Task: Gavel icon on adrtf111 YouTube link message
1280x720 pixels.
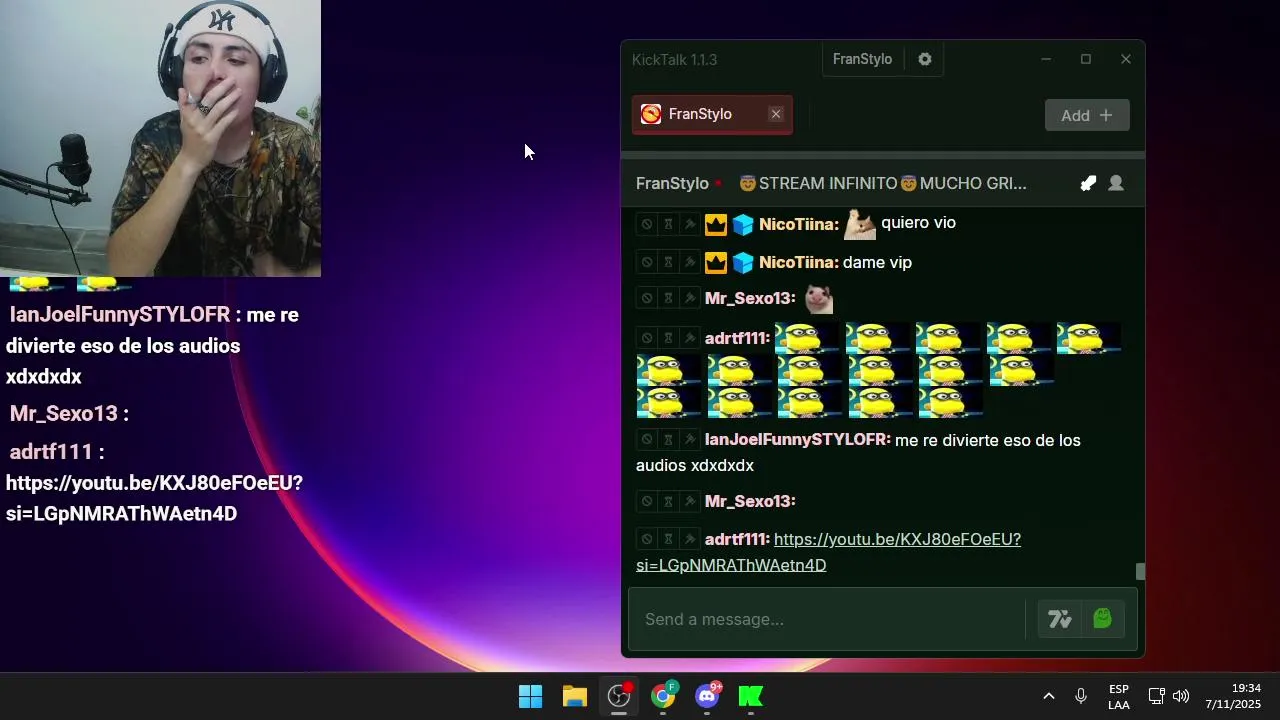Action: click(689, 539)
